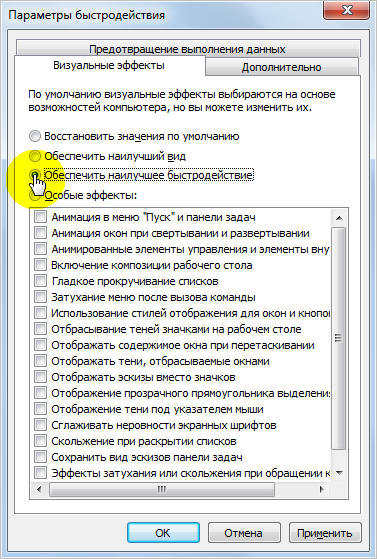Image resolution: width=377 pixels, height=559 pixels.
Task: Toggle Отображать содержимое окна при перетаскивании
Action: tap(40, 345)
